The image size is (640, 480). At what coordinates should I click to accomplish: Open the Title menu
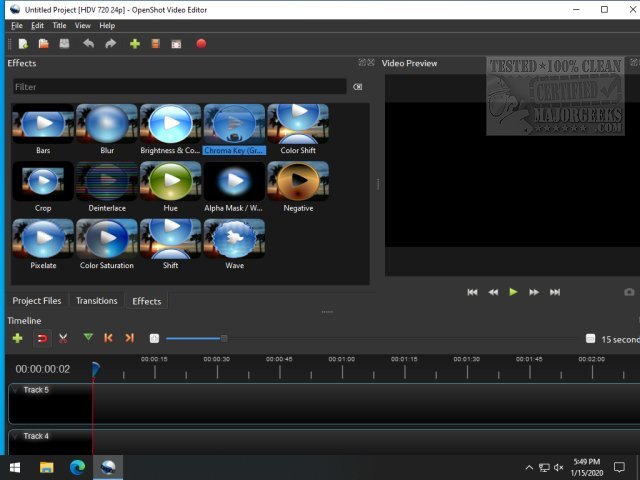(59, 25)
